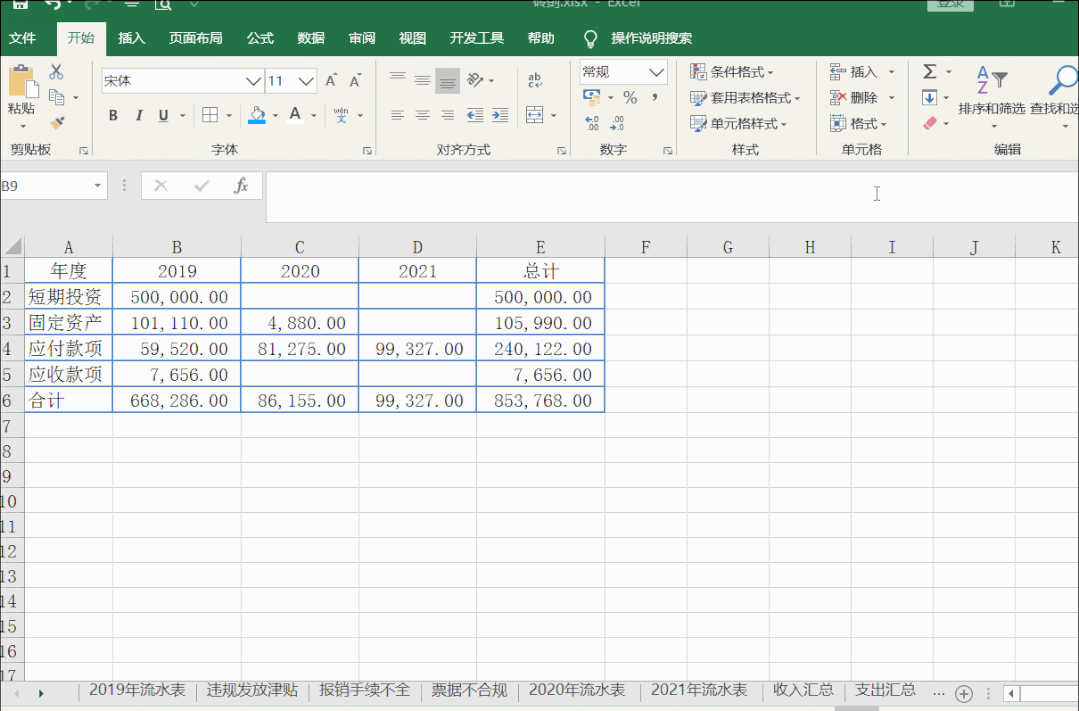Click decrease decimal places icon
Viewport: 1079px width, 711px height.
coord(617,123)
